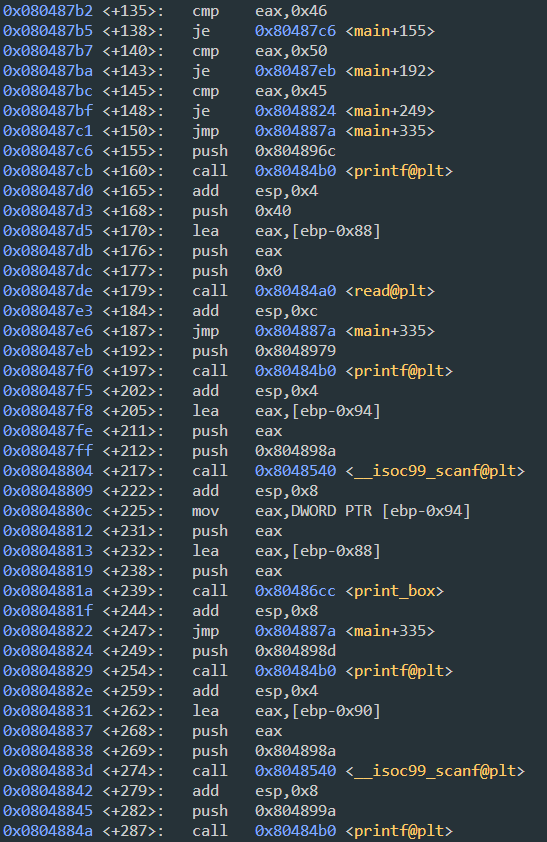Viewport: 547px width, 842px height.
Task: Select the mov DWORD PTR instruction
Action: point(331,511)
